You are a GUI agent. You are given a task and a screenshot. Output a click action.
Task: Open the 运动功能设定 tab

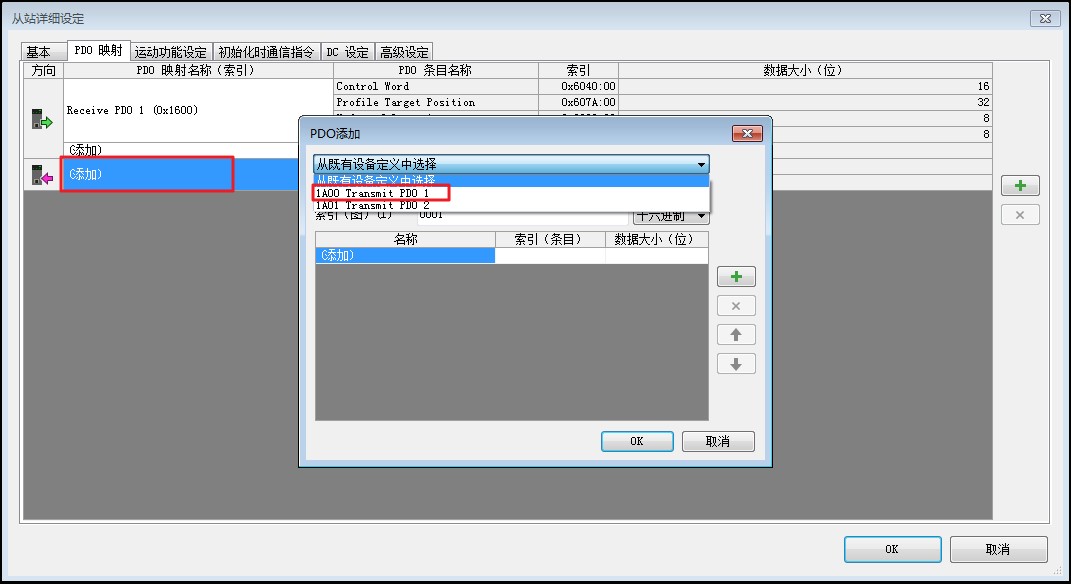click(x=171, y=52)
